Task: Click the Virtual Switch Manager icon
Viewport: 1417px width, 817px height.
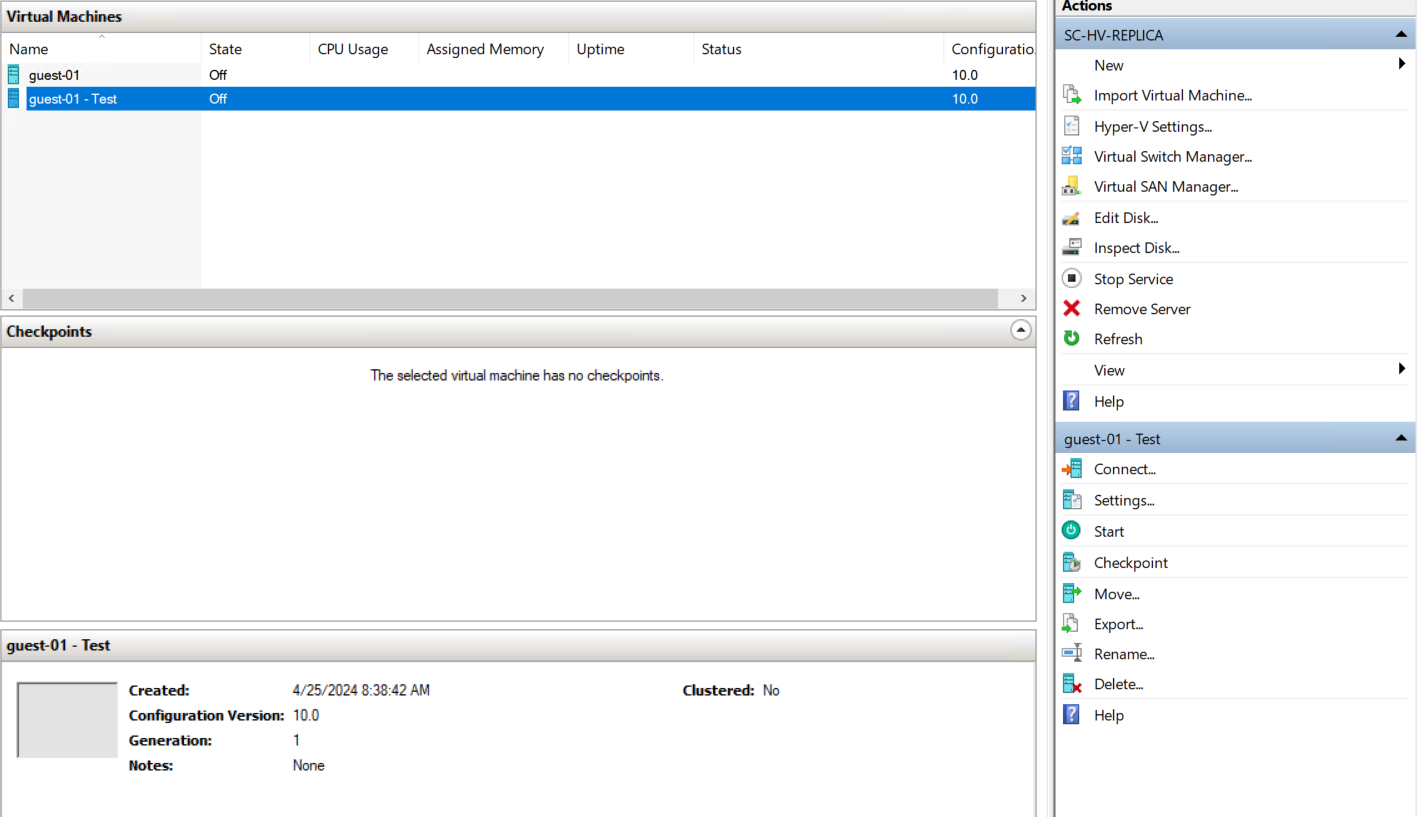Action: (1071, 156)
